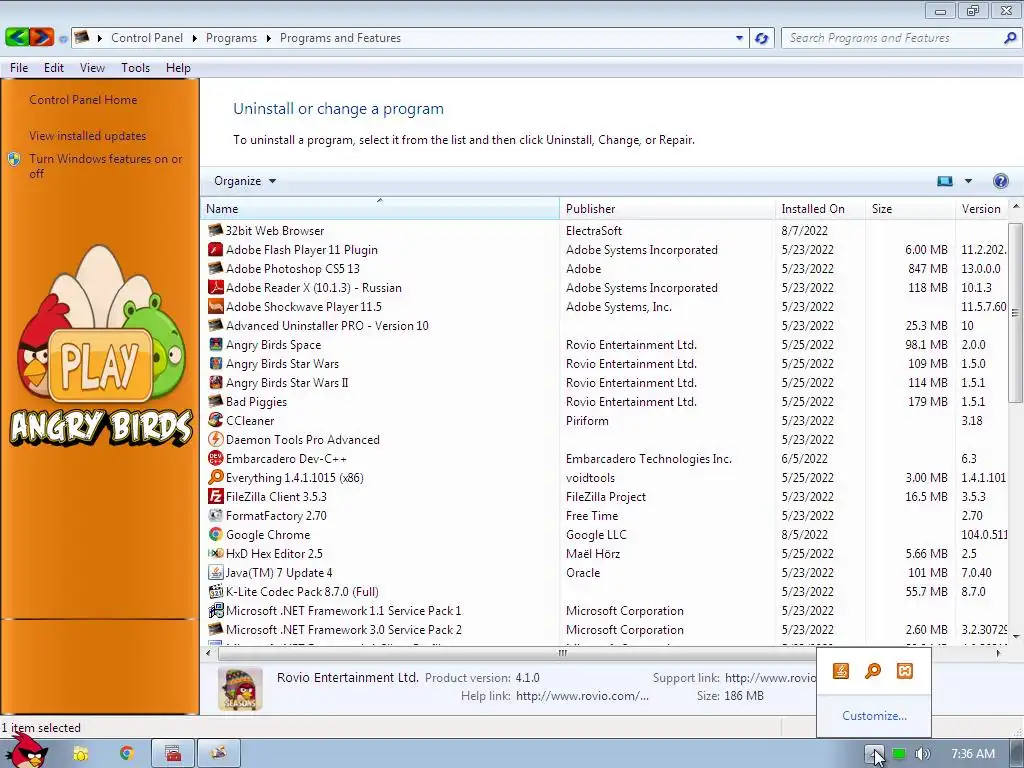Select the CCleaner icon
The height and width of the screenshot is (768, 1024).
pos(215,420)
